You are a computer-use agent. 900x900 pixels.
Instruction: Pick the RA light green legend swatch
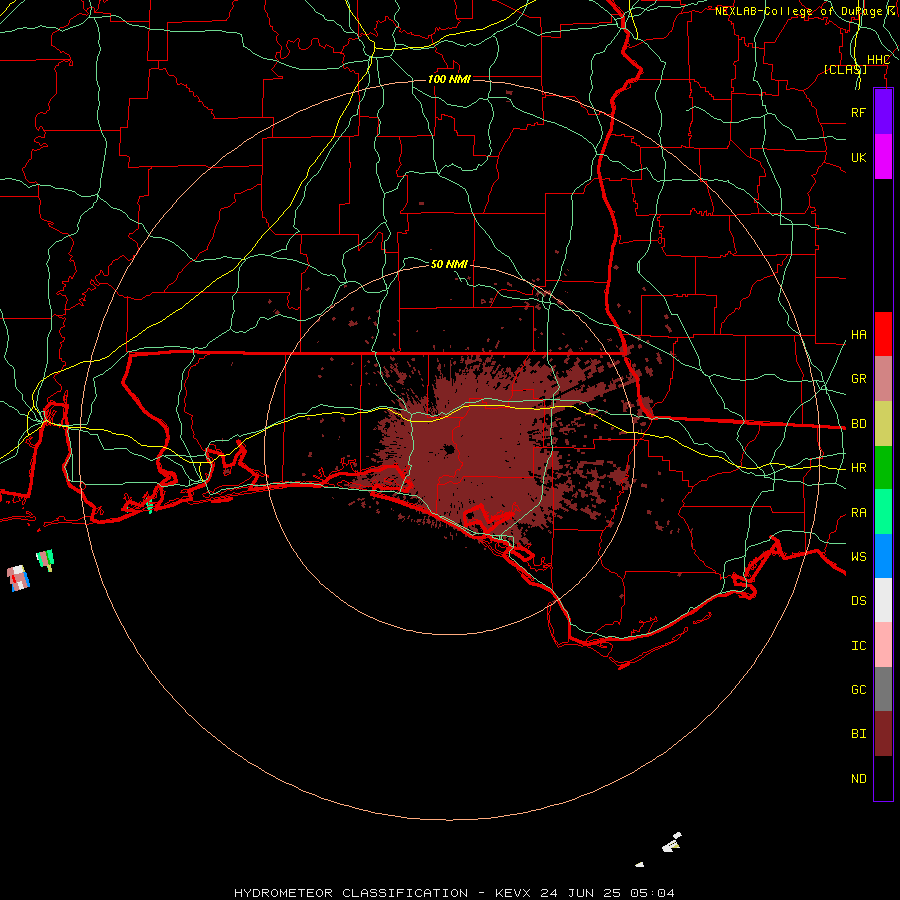pos(883,512)
